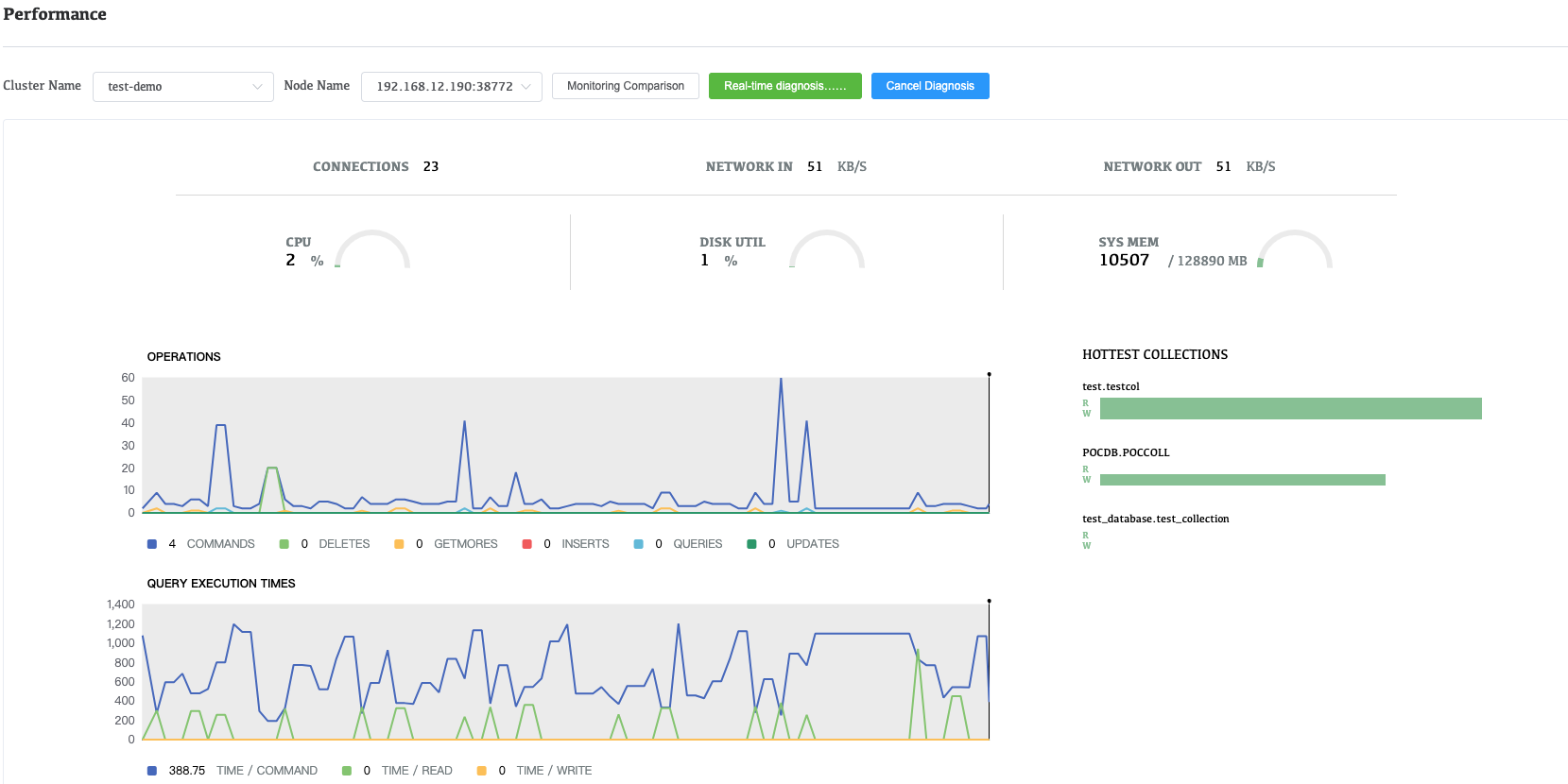Click the Real-time diagnosis button
Image resolution: width=1568 pixels, height=784 pixels.
[x=785, y=86]
